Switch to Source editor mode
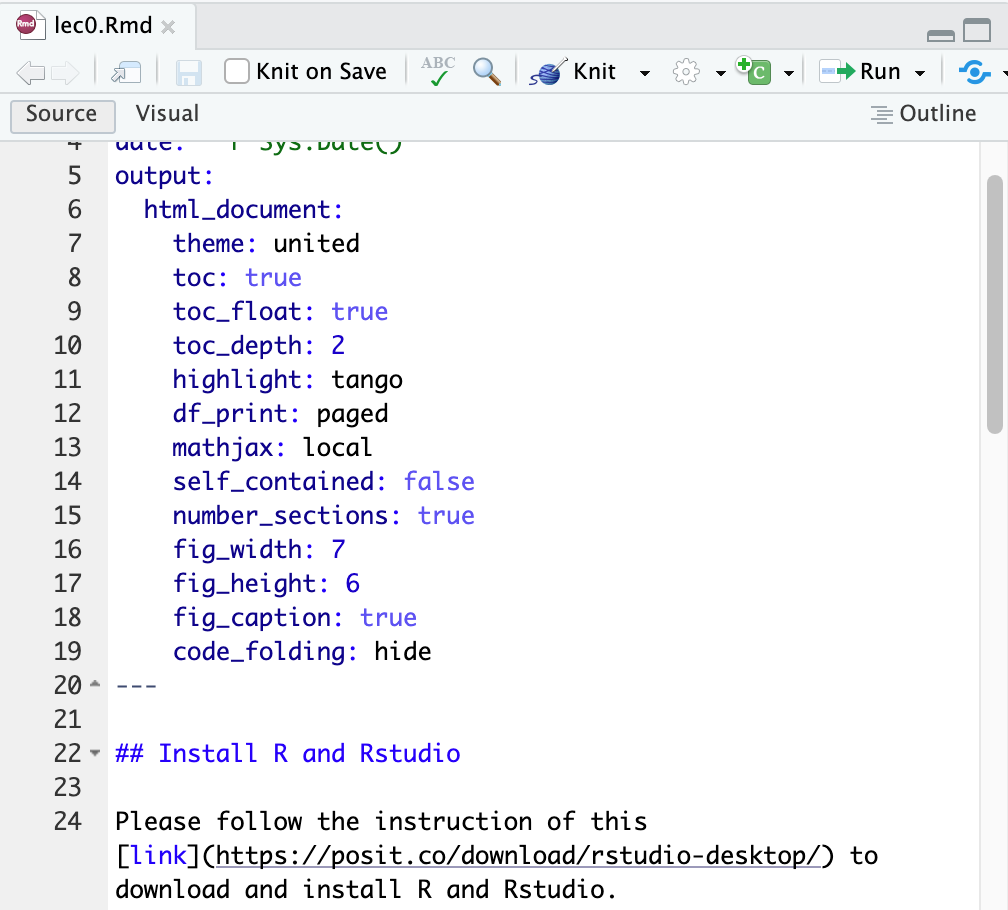Viewport: 1008px width, 910px height. 62,114
